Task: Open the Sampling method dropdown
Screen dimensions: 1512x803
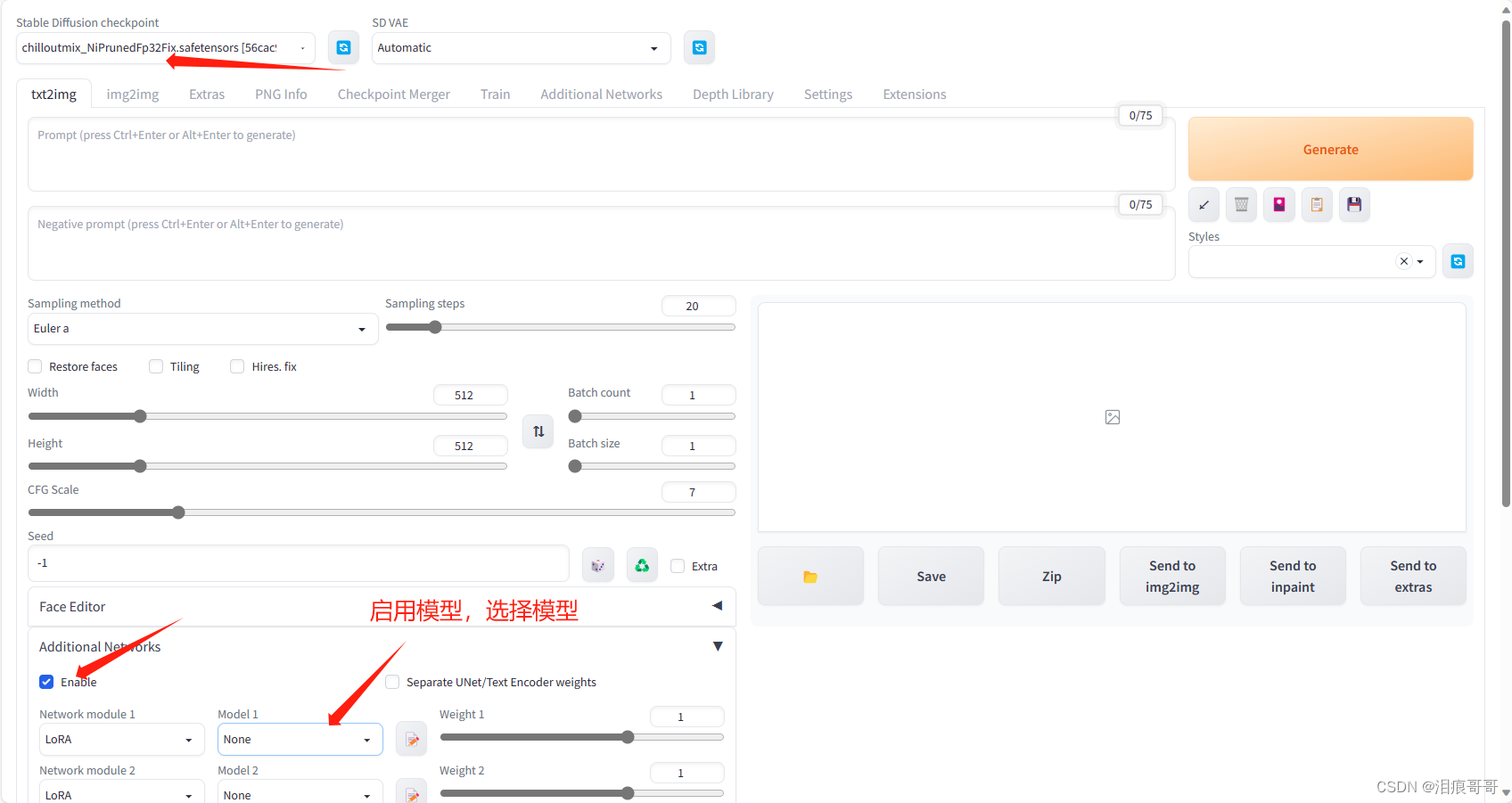Action: [201, 329]
